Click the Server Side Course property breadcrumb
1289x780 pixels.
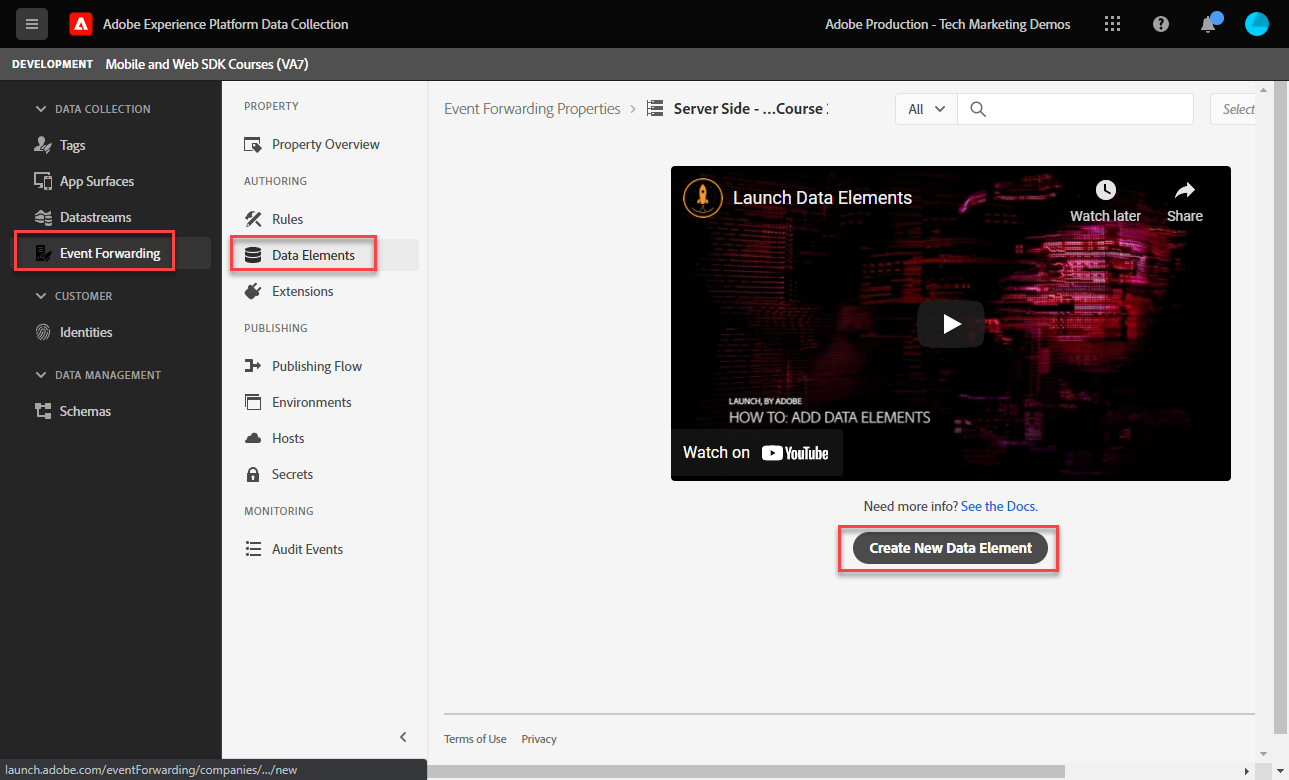751,109
